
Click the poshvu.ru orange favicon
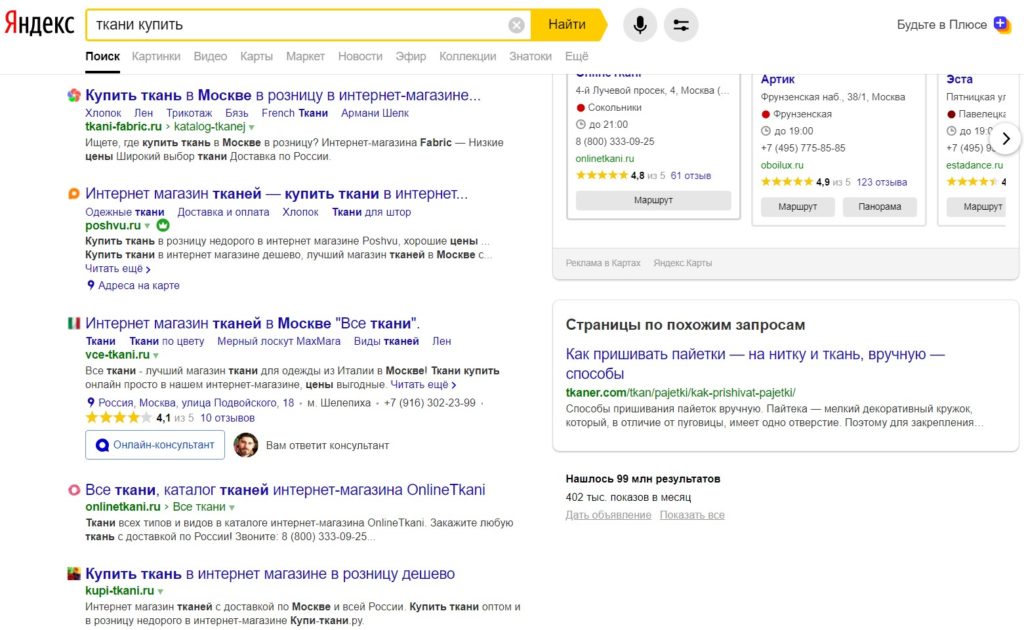74,194
